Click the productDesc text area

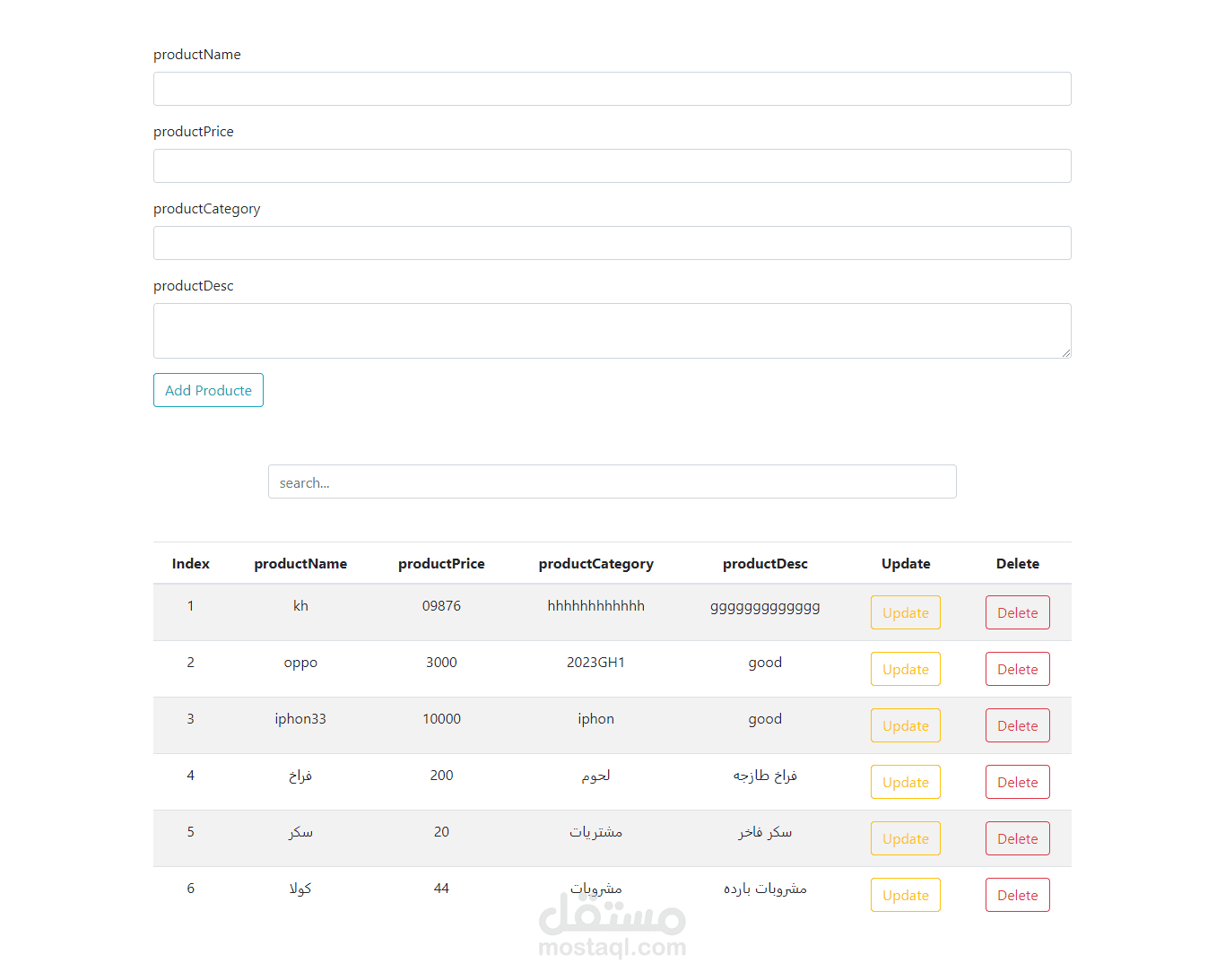[612, 331]
